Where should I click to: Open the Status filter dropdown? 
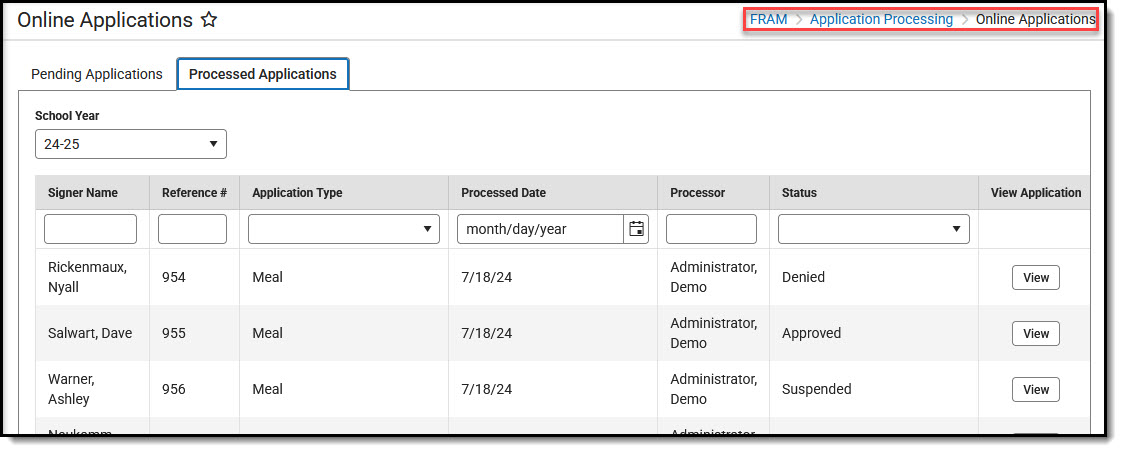click(x=874, y=229)
